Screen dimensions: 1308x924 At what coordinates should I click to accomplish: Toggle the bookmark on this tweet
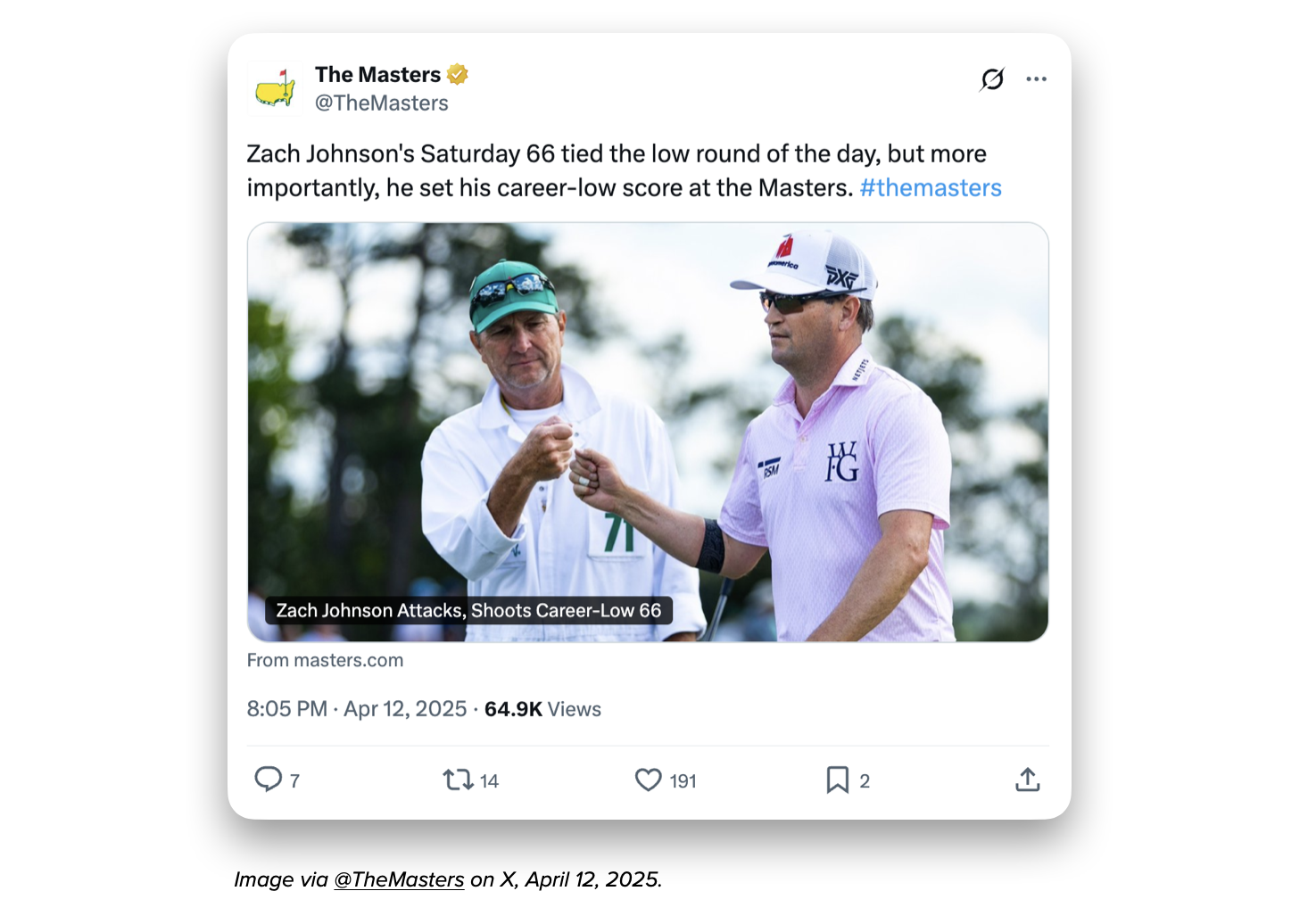(837, 780)
